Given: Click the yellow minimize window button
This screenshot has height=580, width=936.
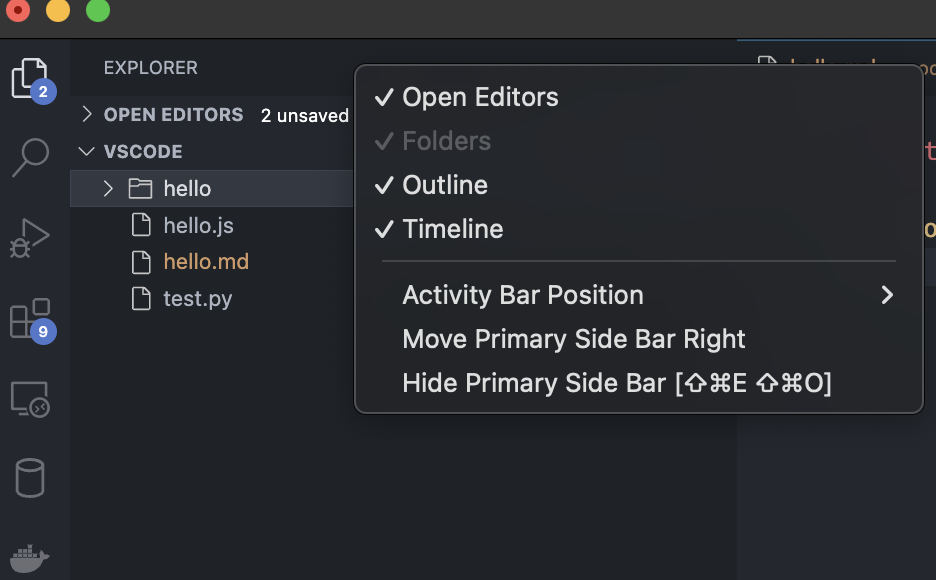Looking at the screenshot, I should (x=58, y=10).
